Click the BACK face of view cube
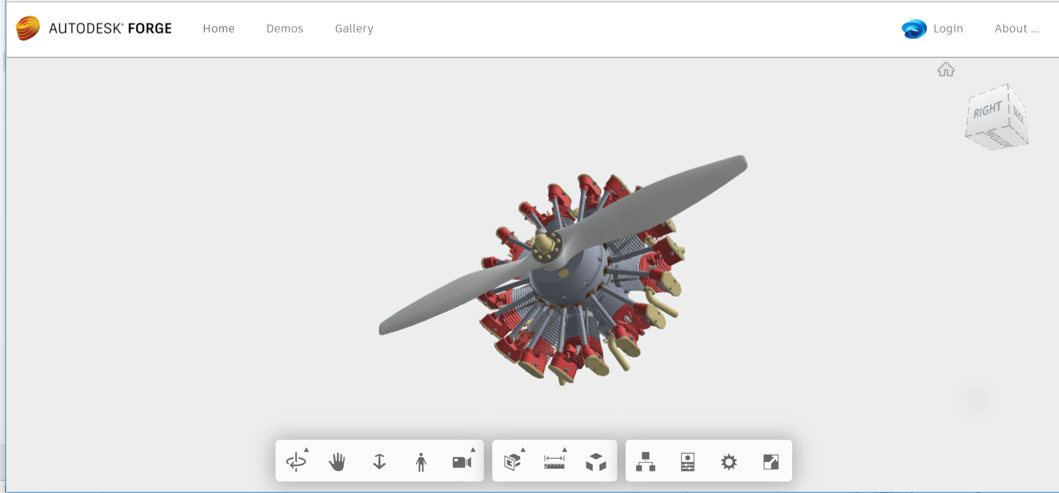The image size is (1059, 493). tap(1018, 114)
